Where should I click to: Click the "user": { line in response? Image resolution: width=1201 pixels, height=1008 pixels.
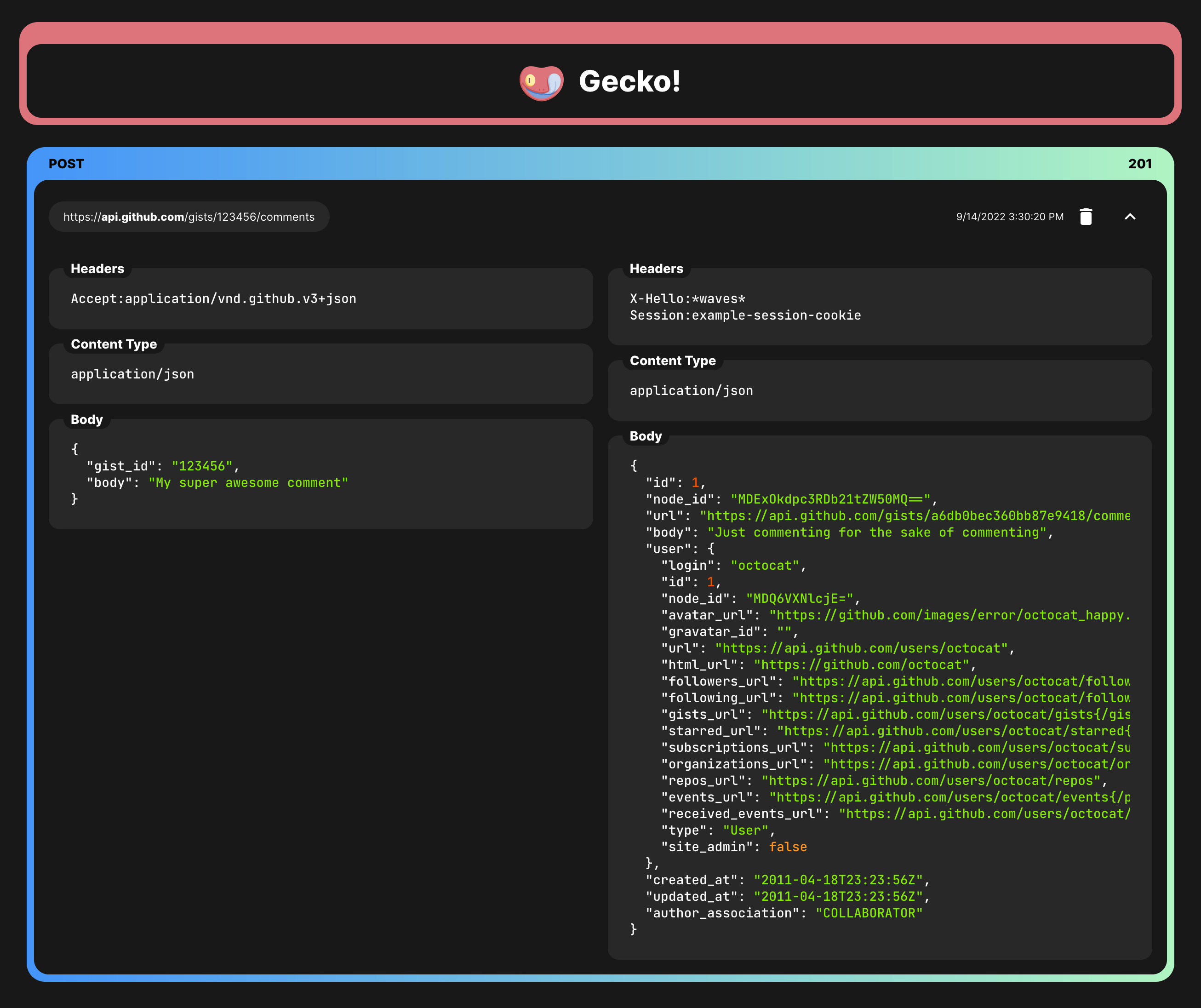(680, 549)
